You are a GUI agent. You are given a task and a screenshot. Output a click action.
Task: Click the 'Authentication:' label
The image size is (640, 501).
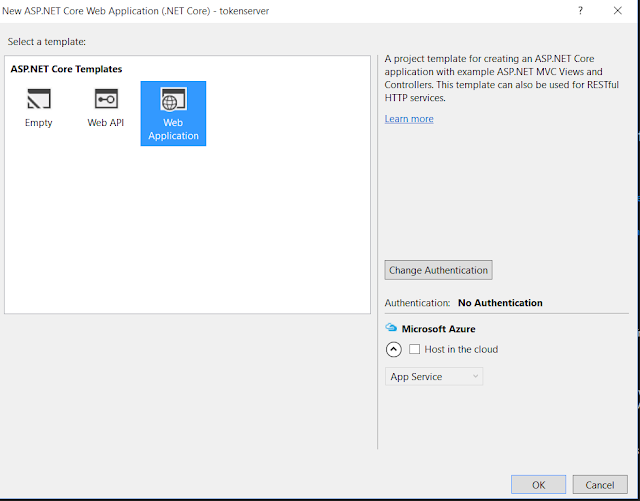coord(417,303)
